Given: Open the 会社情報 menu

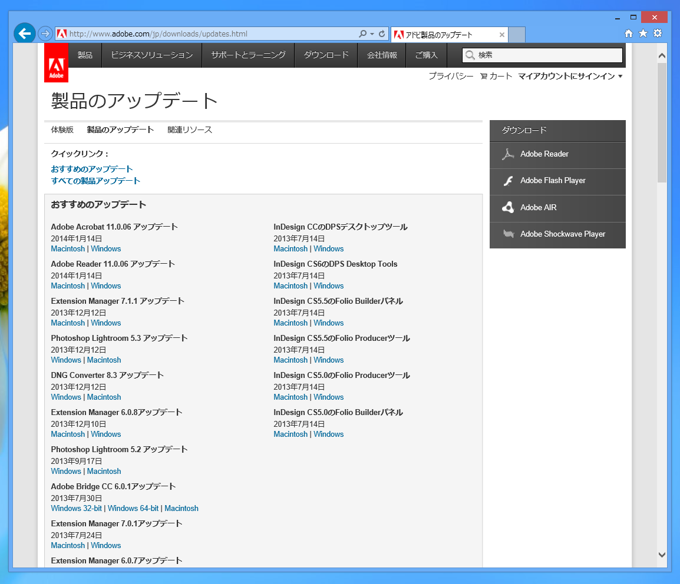Looking at the screenshot, I should tap(382, 55).
